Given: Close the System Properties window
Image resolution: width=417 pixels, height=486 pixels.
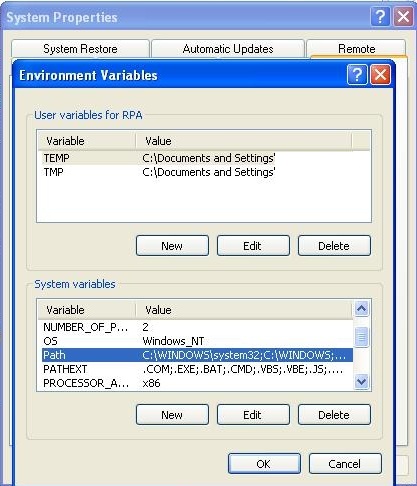Looking at the screenshot, I should (x=403, y=16).
